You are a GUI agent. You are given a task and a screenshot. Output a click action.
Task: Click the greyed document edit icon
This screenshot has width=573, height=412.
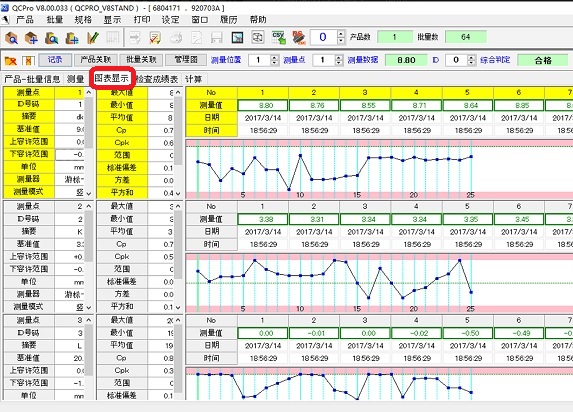(197, 37)
